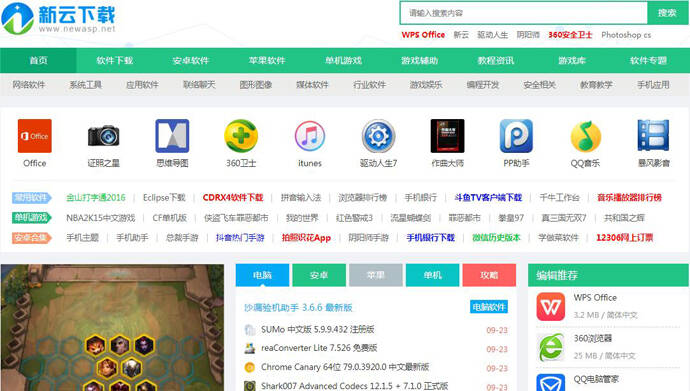Go to 首页 in navigation bar
This screenshot has width=690, height=391.
[x=38, y=60]
